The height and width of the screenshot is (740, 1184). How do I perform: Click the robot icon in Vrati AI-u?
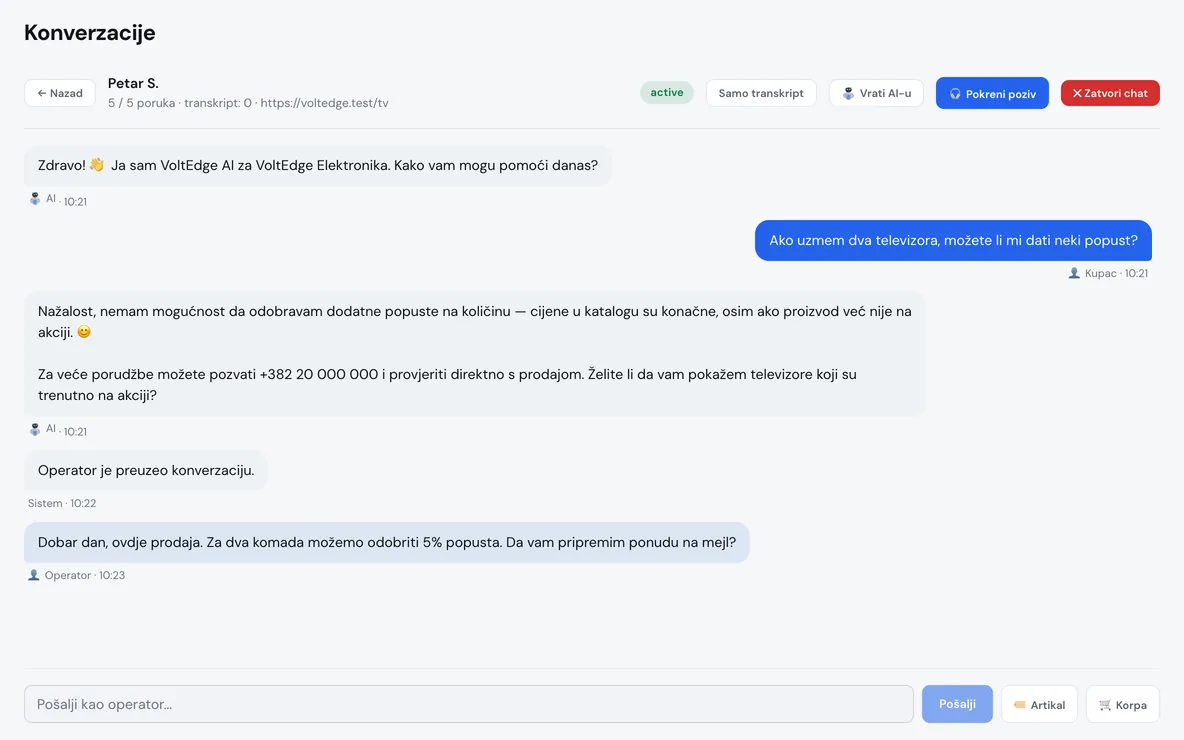point(848,93)
